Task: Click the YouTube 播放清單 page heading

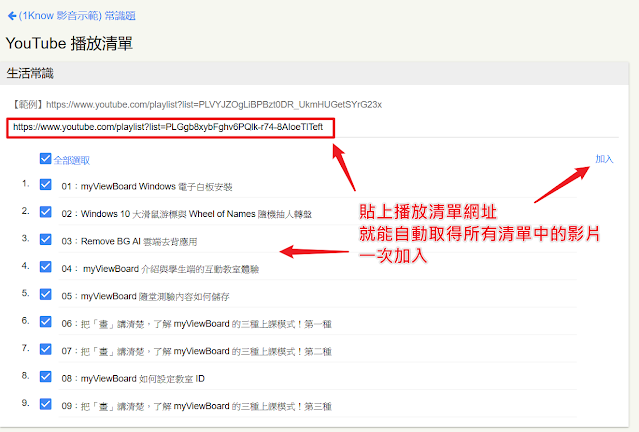Action: click(69, 43)
